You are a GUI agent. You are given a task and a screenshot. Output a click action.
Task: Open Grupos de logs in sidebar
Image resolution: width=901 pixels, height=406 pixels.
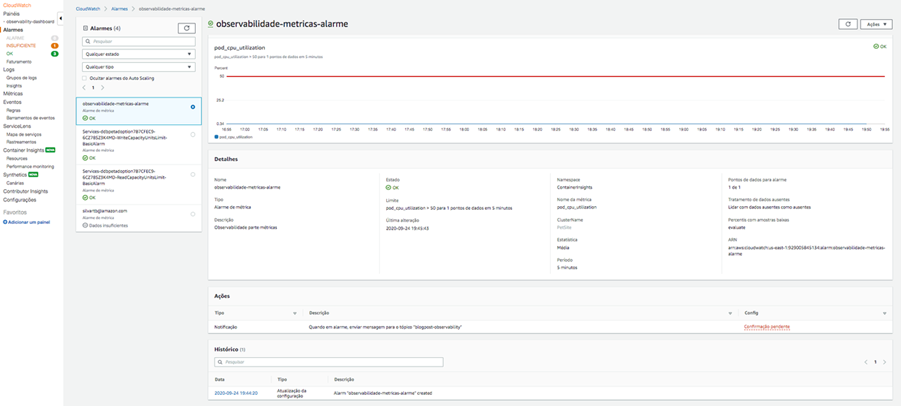point(21,77)
